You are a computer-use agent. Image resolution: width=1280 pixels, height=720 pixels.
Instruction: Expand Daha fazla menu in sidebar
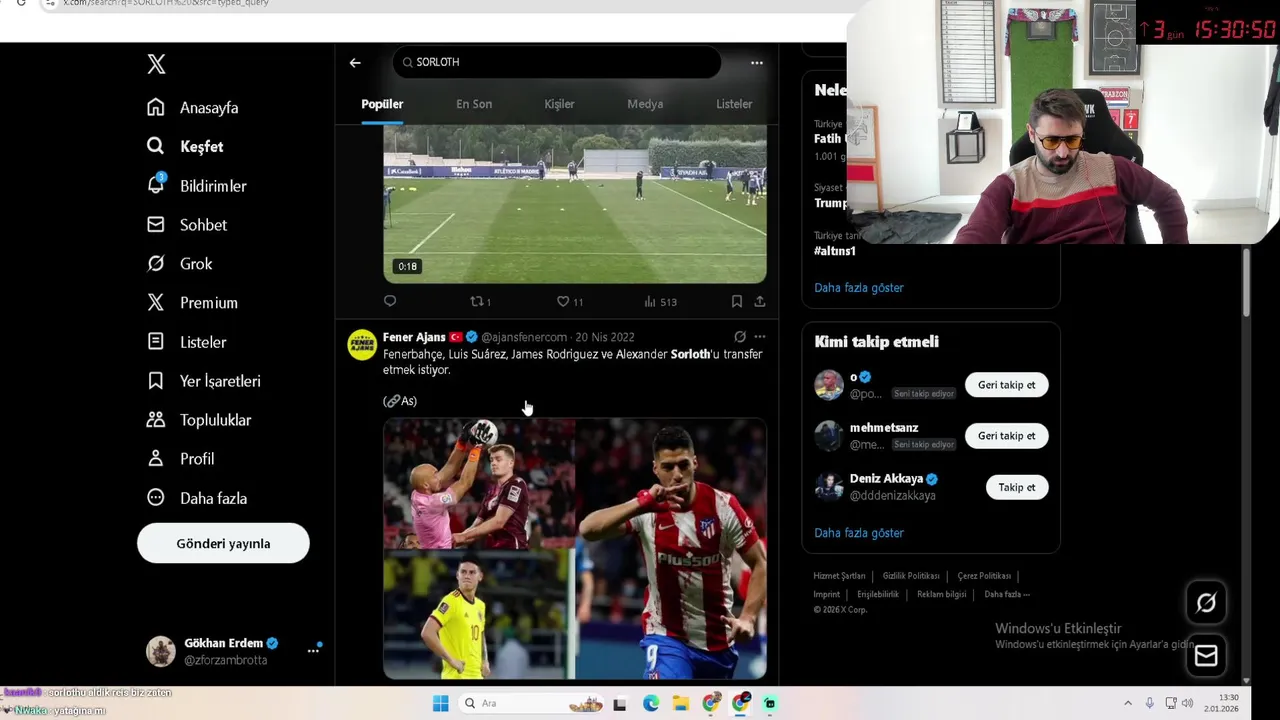[x=197, y=498]
